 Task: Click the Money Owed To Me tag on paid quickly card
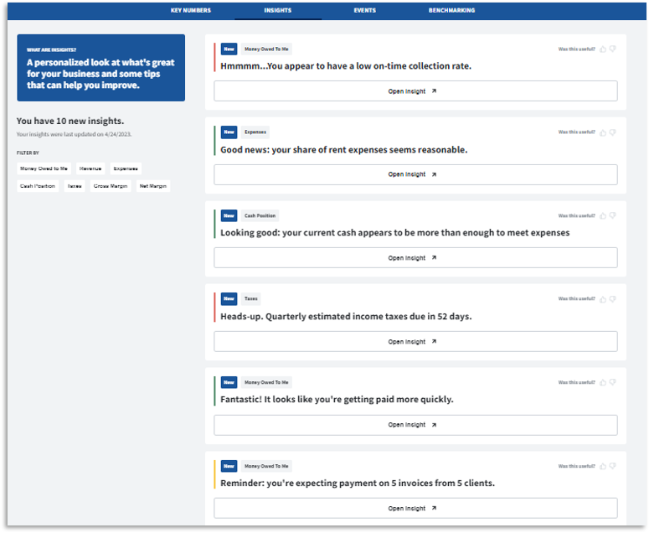click(266, 382)
